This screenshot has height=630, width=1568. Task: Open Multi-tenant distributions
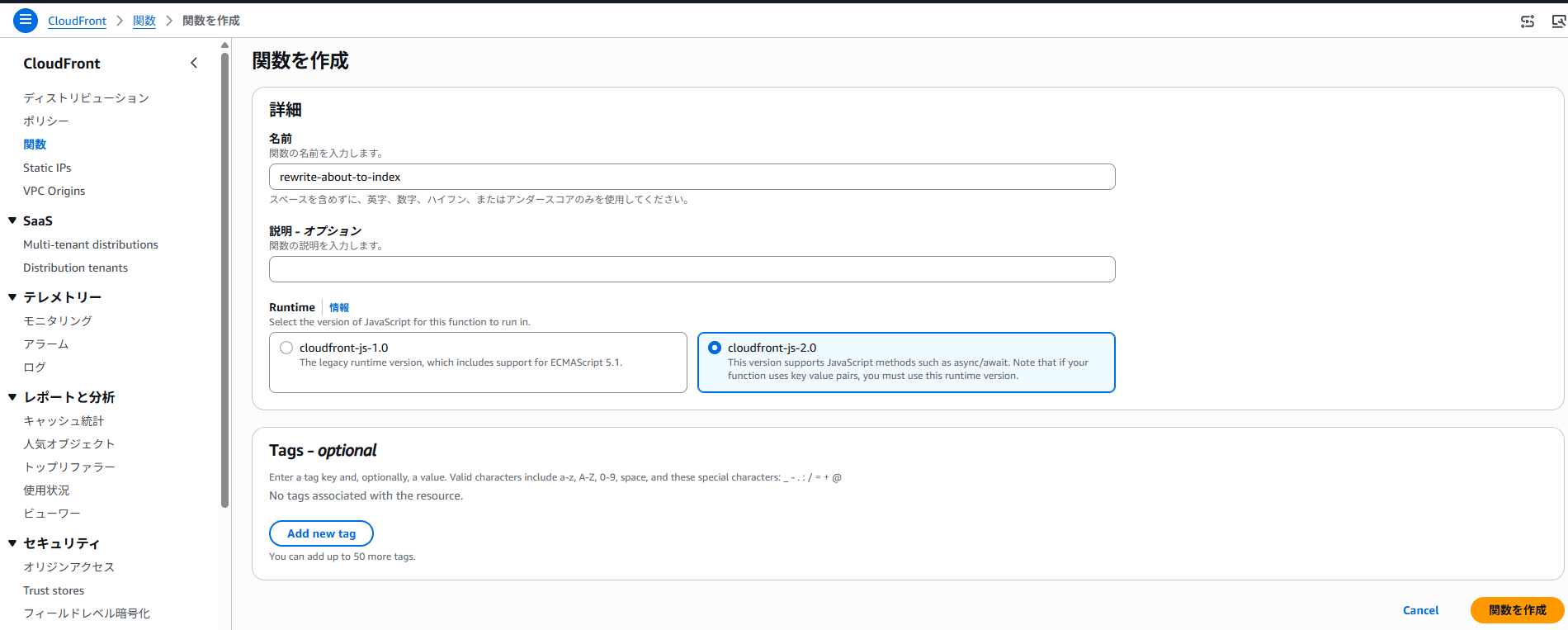91,244
